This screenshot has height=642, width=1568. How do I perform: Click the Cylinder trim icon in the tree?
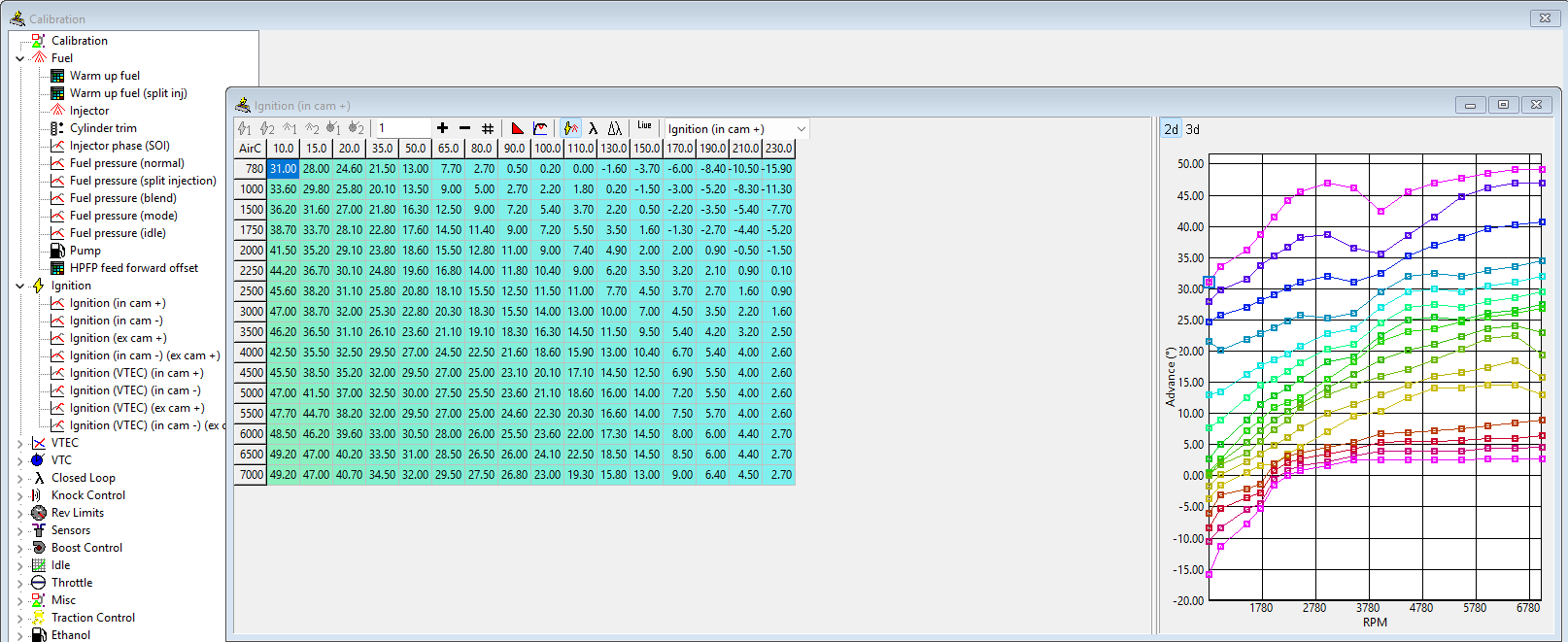(x=57, y=128)
